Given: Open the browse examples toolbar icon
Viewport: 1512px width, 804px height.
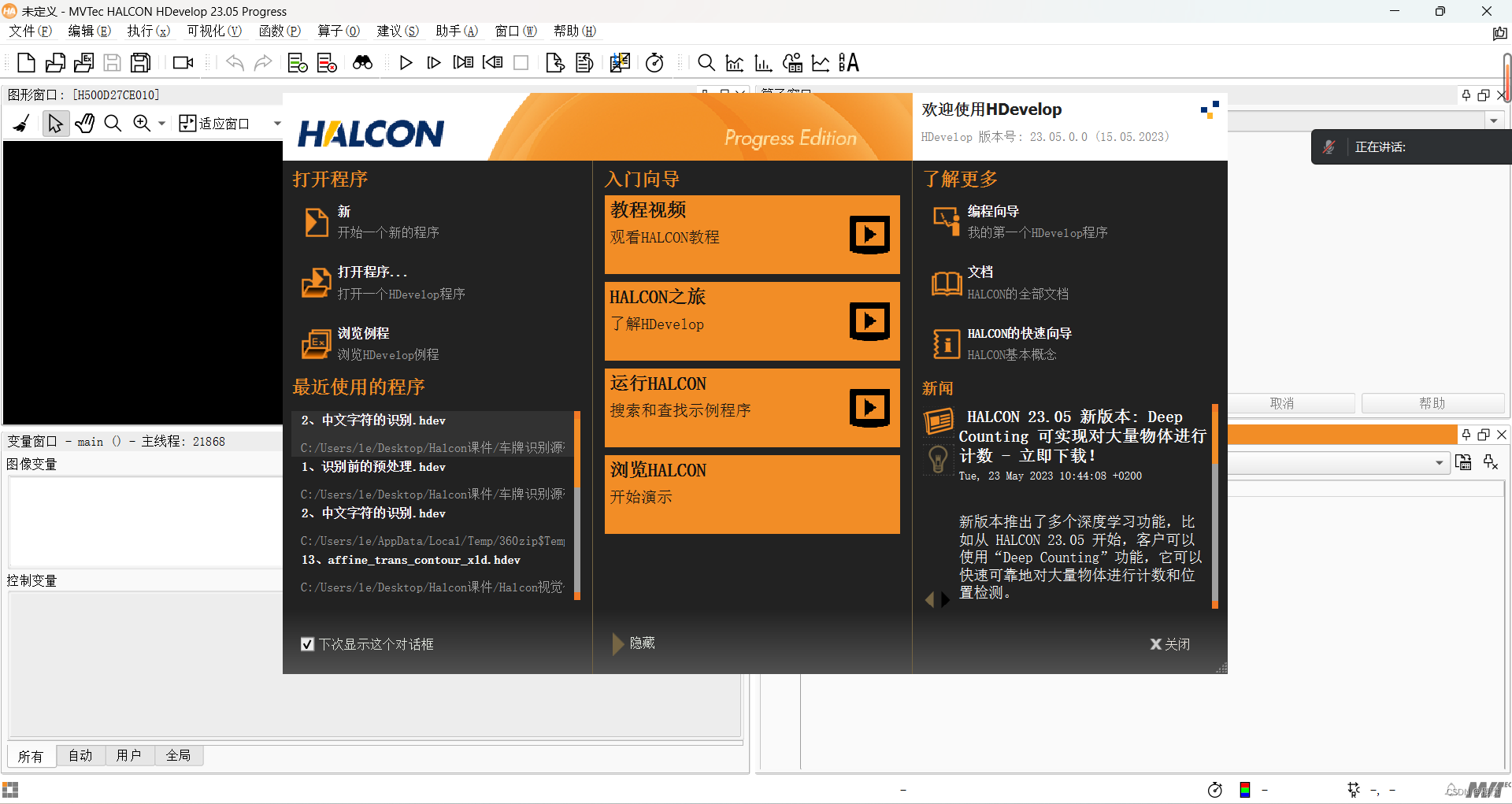Looking at the screenshot, I should (83, 62).
